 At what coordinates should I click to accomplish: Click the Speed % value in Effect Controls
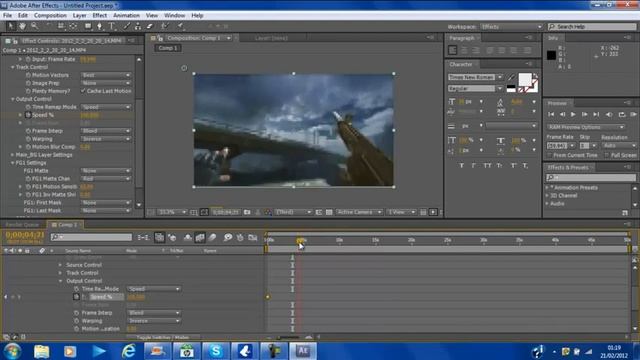89,115
